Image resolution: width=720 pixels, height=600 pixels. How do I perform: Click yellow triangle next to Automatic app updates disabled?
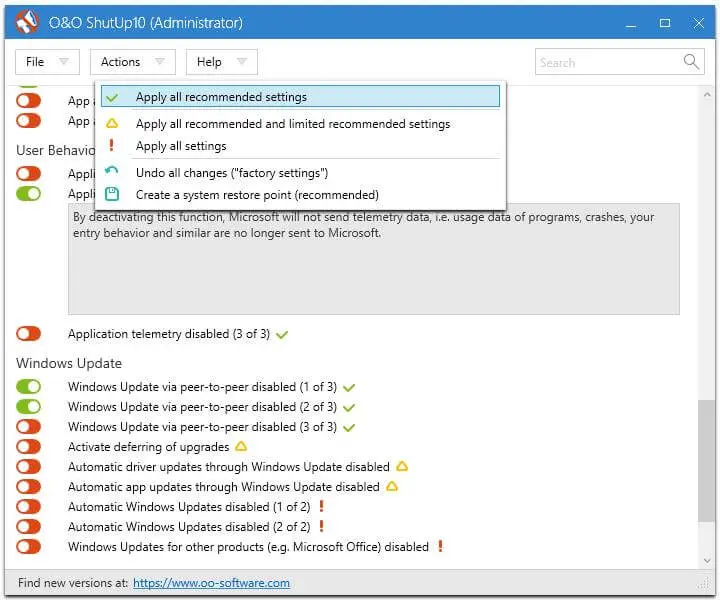click(392, 486)
